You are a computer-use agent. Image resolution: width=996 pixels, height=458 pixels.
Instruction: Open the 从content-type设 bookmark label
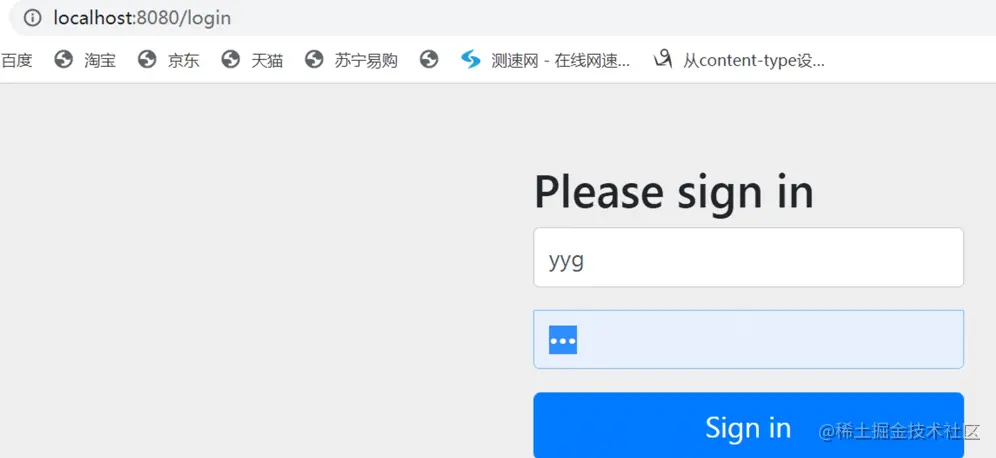[x=754, y=60]
